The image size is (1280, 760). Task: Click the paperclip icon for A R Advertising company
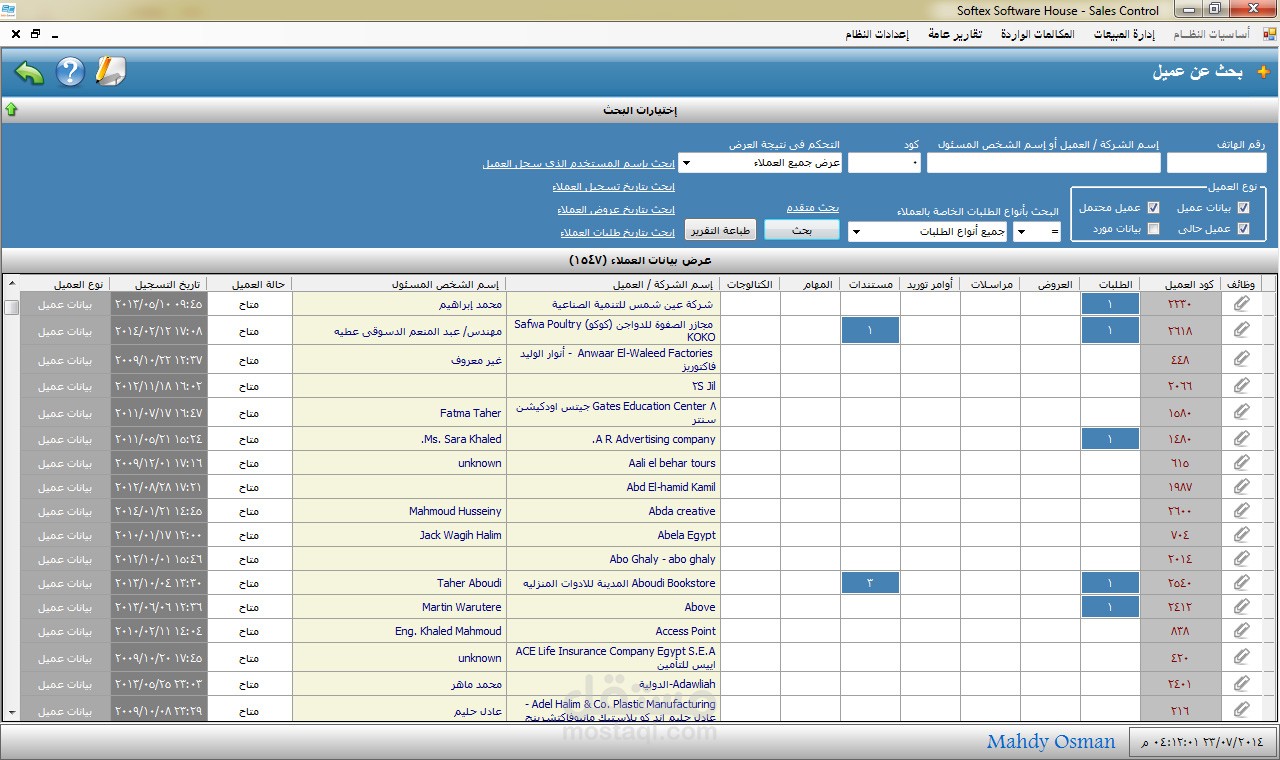coord(1241,438)
